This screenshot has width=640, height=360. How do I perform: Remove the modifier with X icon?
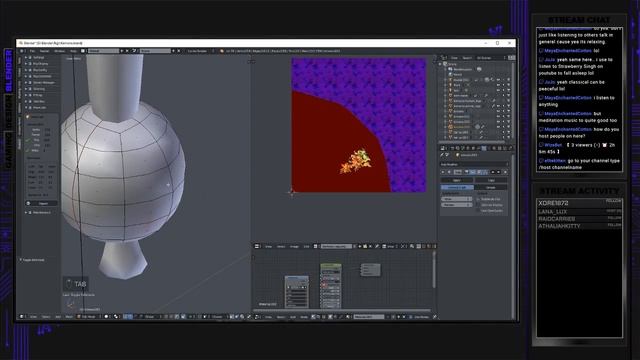(x=505, y=172)
